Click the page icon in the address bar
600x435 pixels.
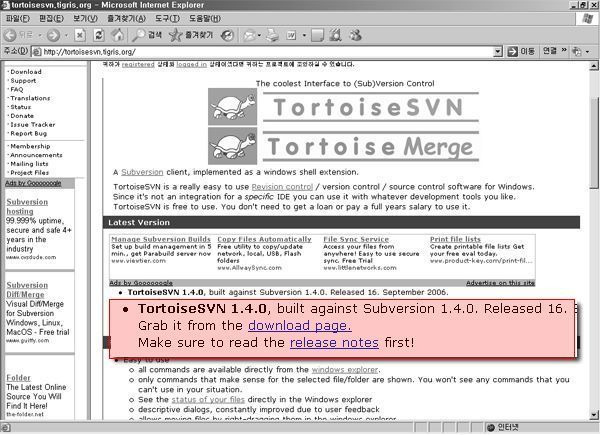click(x=37, y=51)
